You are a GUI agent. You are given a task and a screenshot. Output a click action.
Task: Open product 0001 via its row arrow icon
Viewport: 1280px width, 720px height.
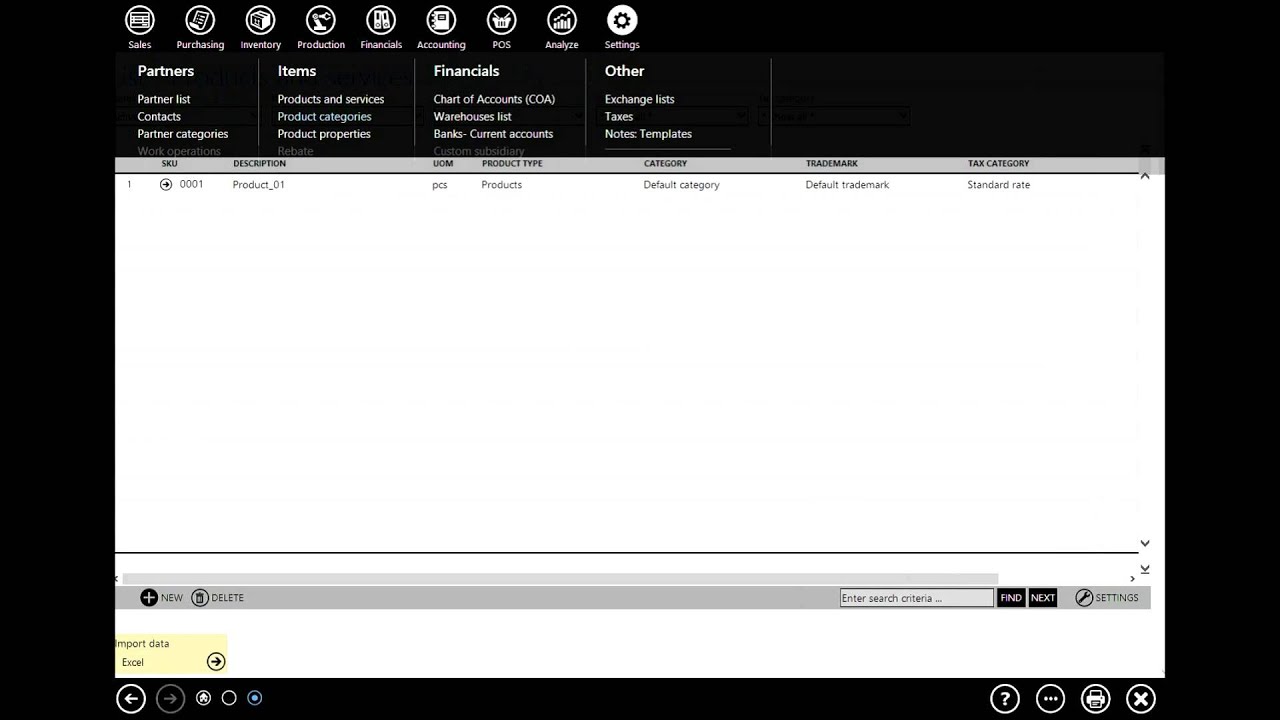coord(166,185)
